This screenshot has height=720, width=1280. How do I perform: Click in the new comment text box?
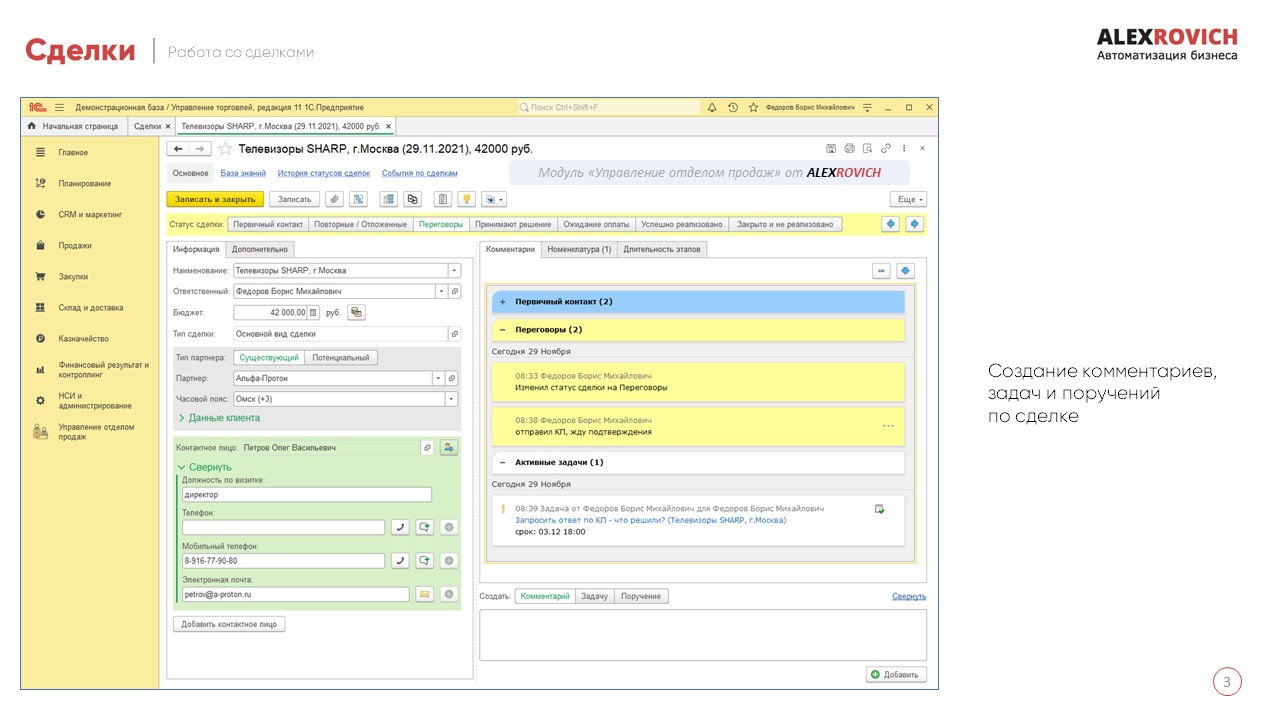[702, 634]
